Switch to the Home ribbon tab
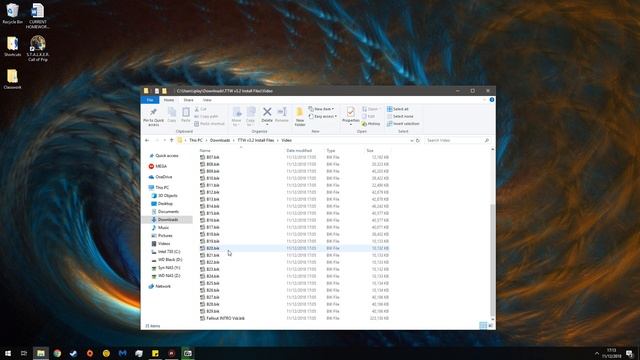Image resolution: width=640 pixels, height=360 pixels. (x=169, y=100)
